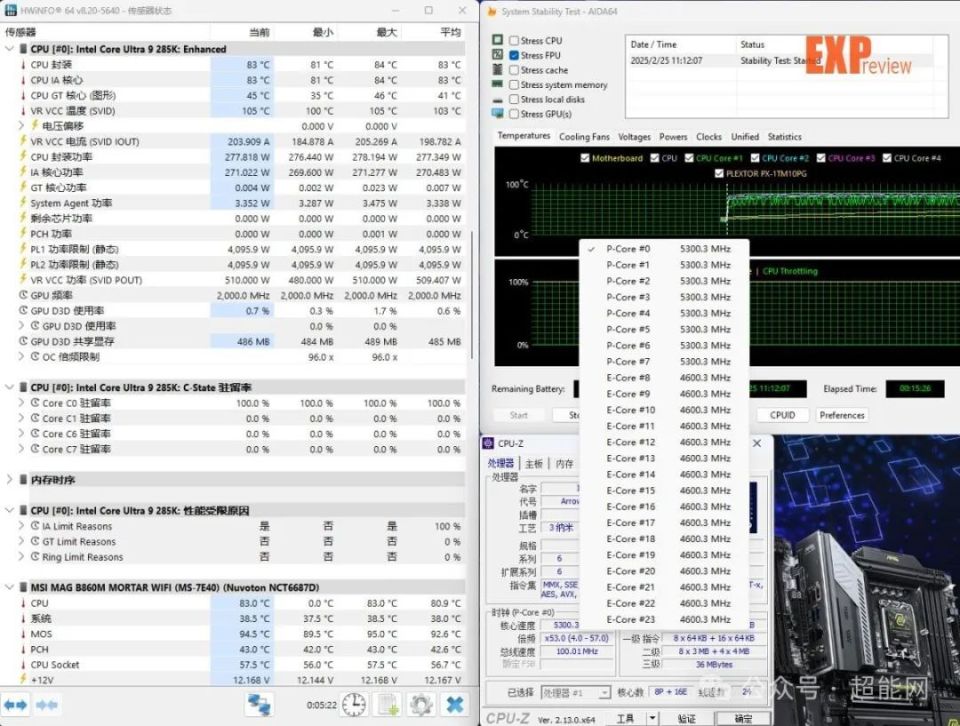Click the RAM stick icon beside Stress system memory

tap(498, 84)
